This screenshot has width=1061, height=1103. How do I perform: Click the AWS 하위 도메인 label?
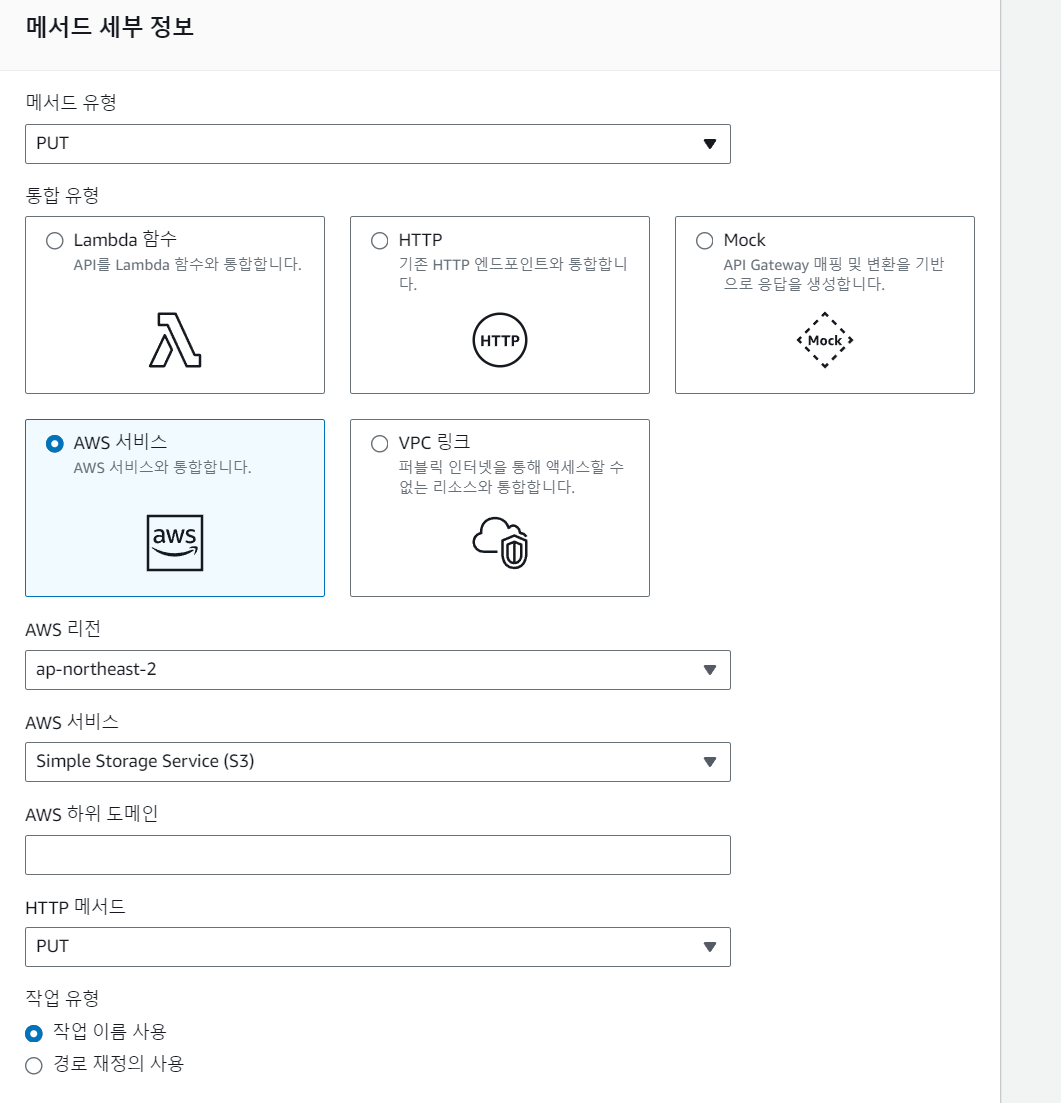pos(91,814)
